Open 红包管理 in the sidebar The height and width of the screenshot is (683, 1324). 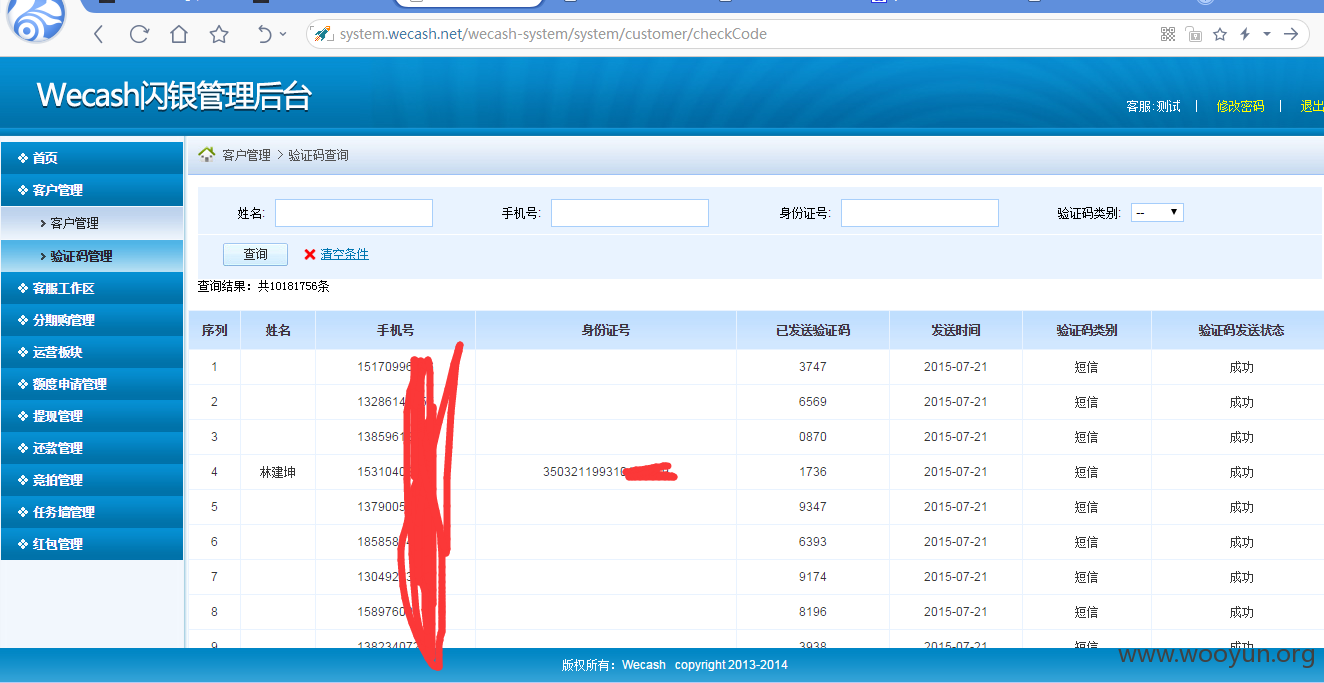coord(92,544)
